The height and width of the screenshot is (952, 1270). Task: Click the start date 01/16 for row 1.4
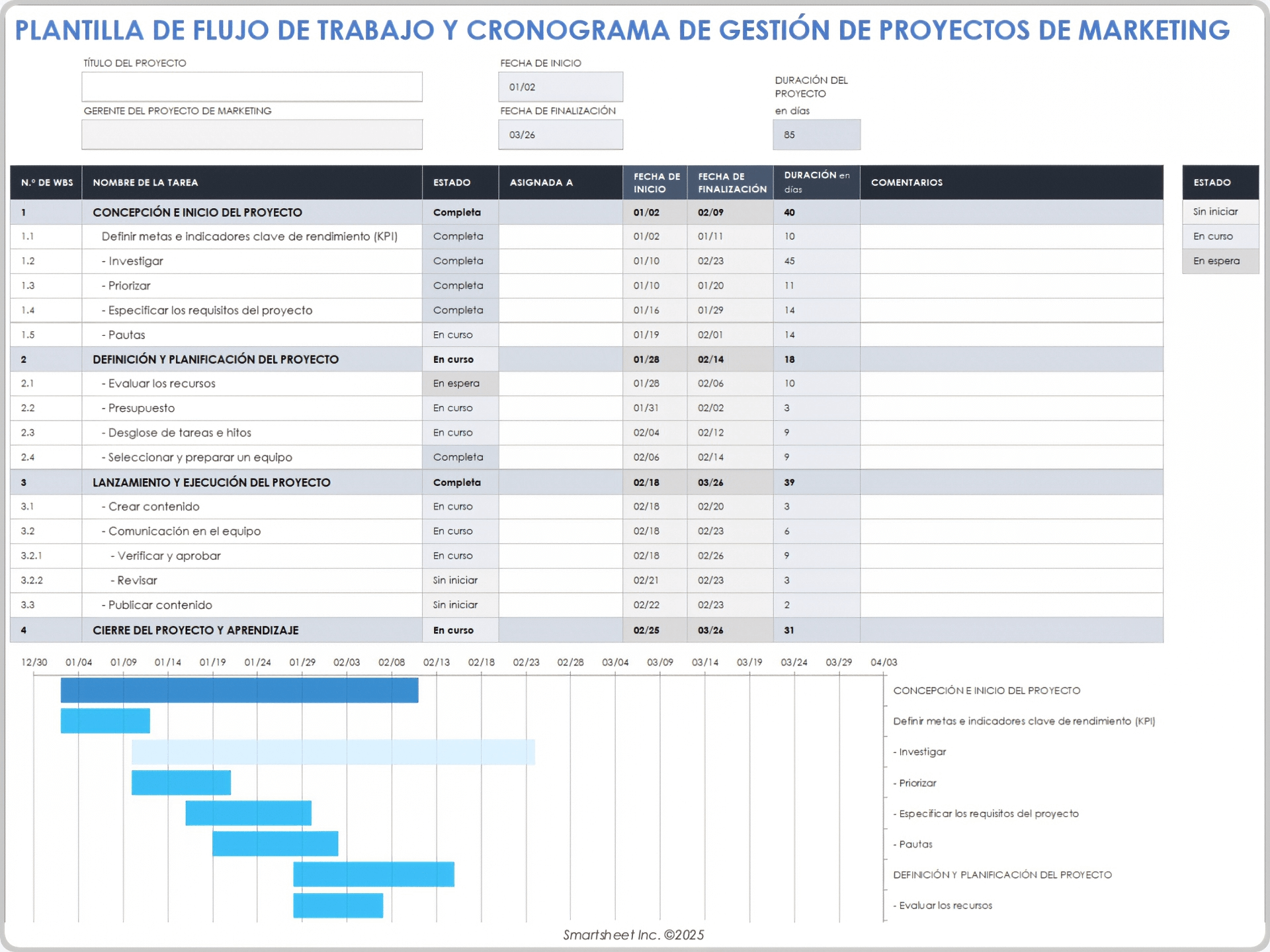click(646, 310)
